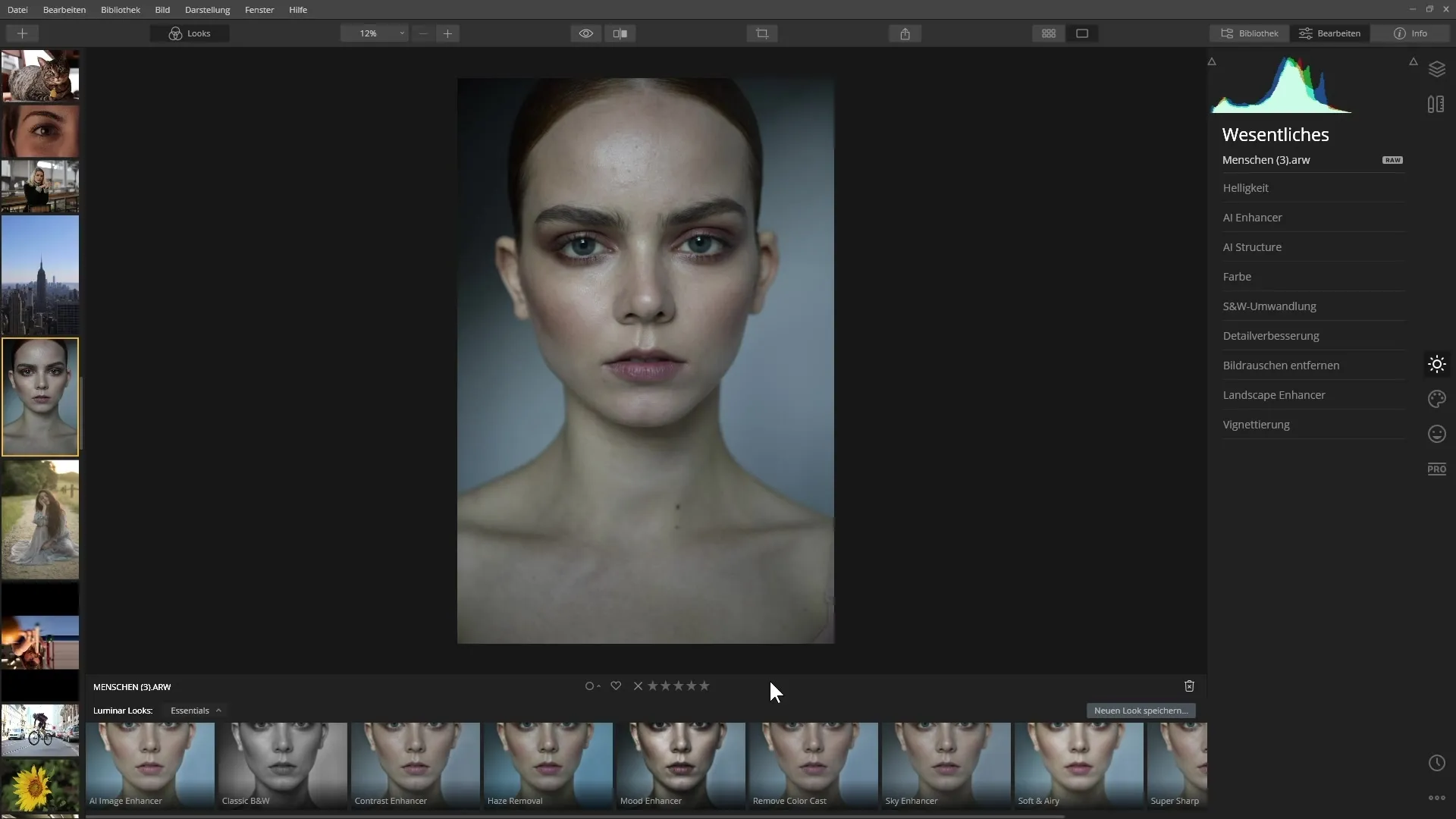Click the plus add-images button
This screenshot has height=819, width=1456.
point(22,33)
